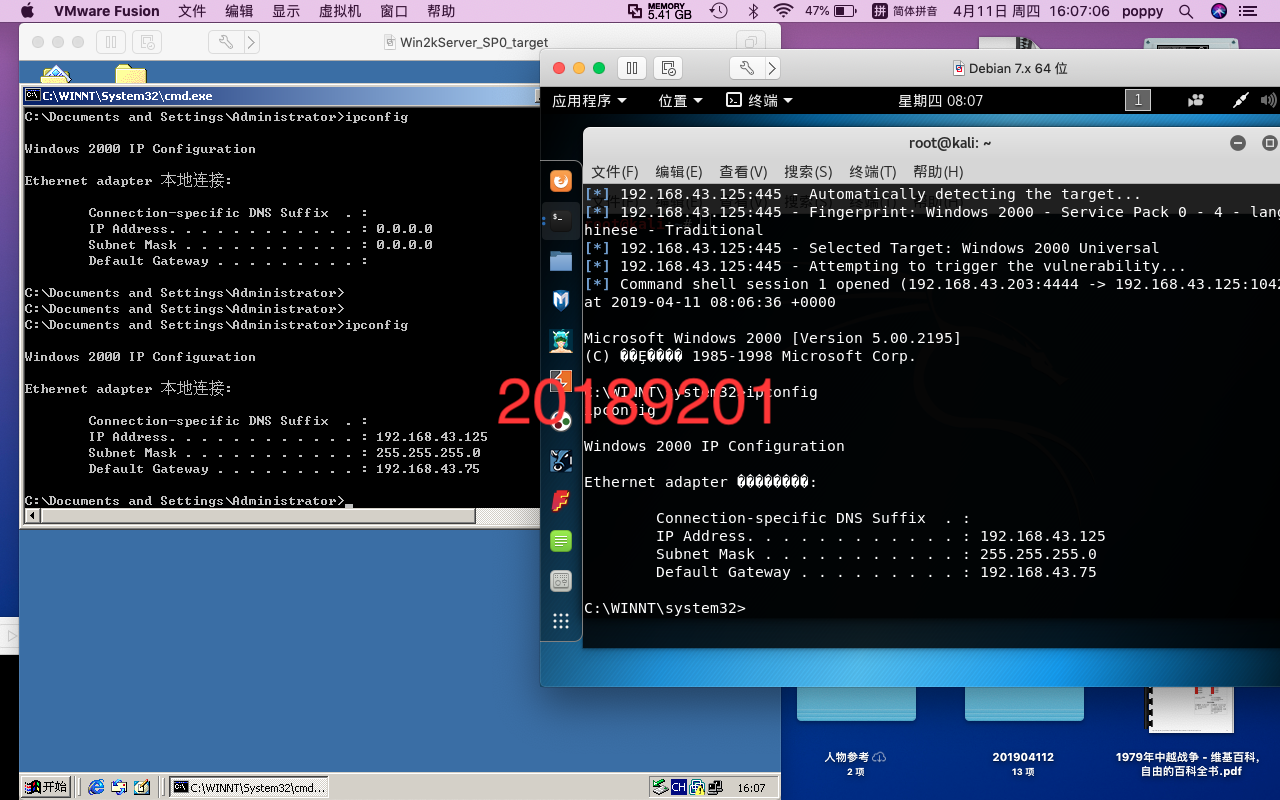Select the 人物参考 folder on the desktop
The width and height of the screenshot is (1280, 800).
(855, 757)
